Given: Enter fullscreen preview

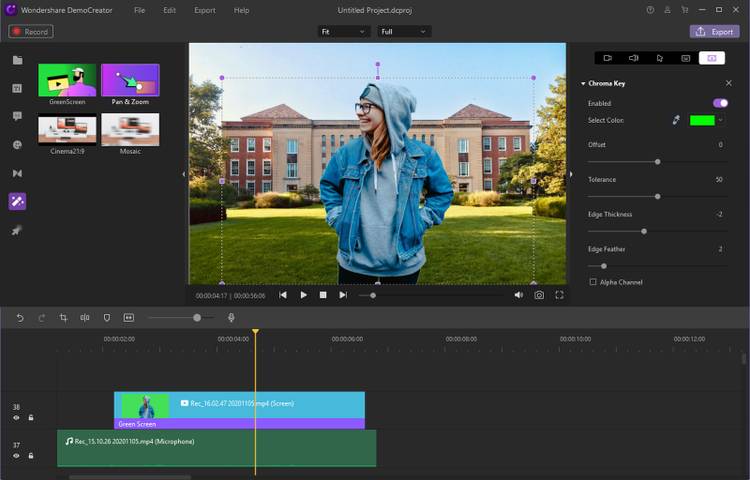Looking at the screenshot, I should pyautogui.click(x=559, y=295).
